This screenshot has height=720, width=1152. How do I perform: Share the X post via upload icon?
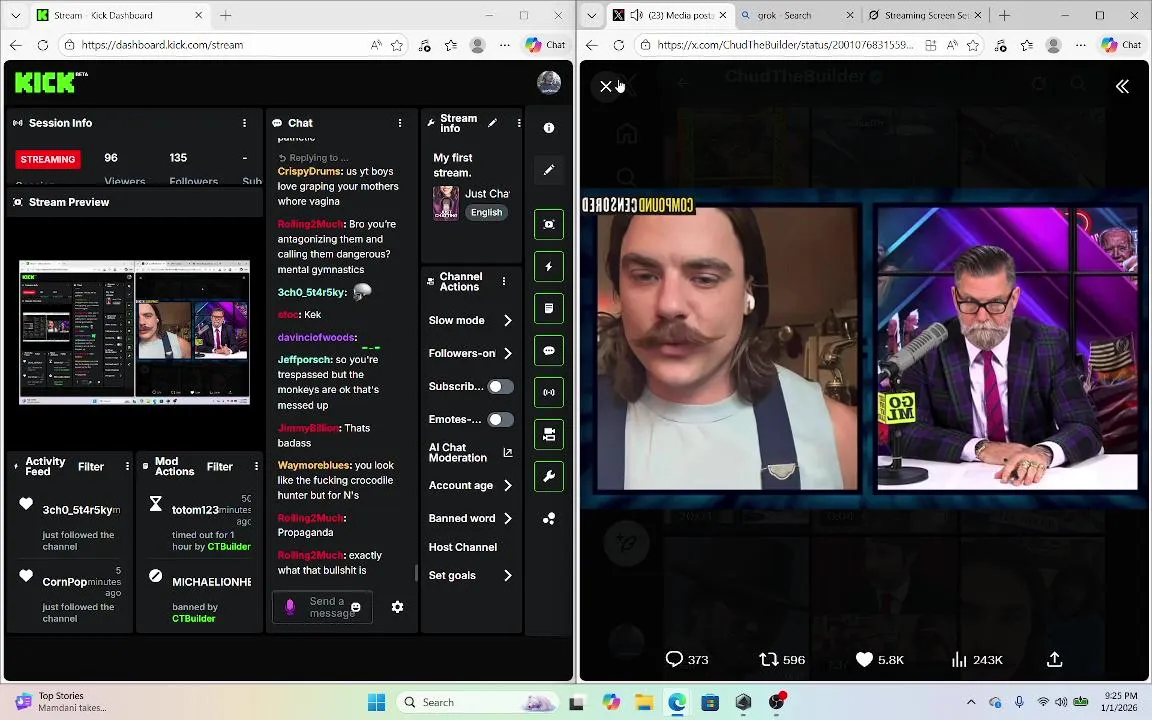point(1054,659)
